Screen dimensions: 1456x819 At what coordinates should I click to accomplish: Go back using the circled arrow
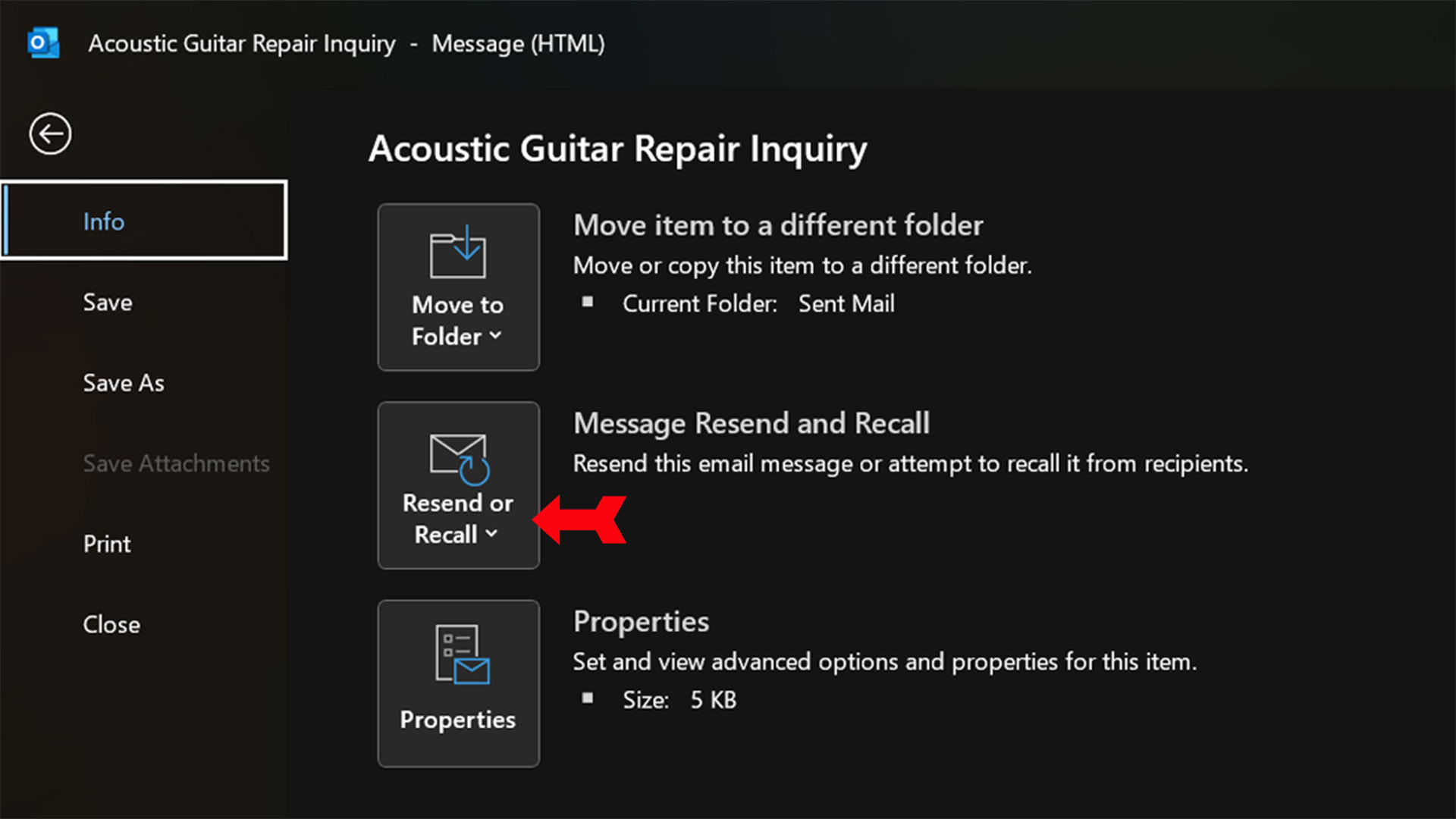coord(50,134)
